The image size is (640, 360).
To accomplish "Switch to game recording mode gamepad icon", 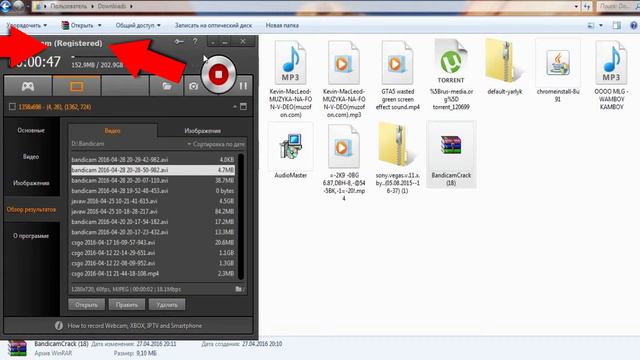I will point(28,86).
